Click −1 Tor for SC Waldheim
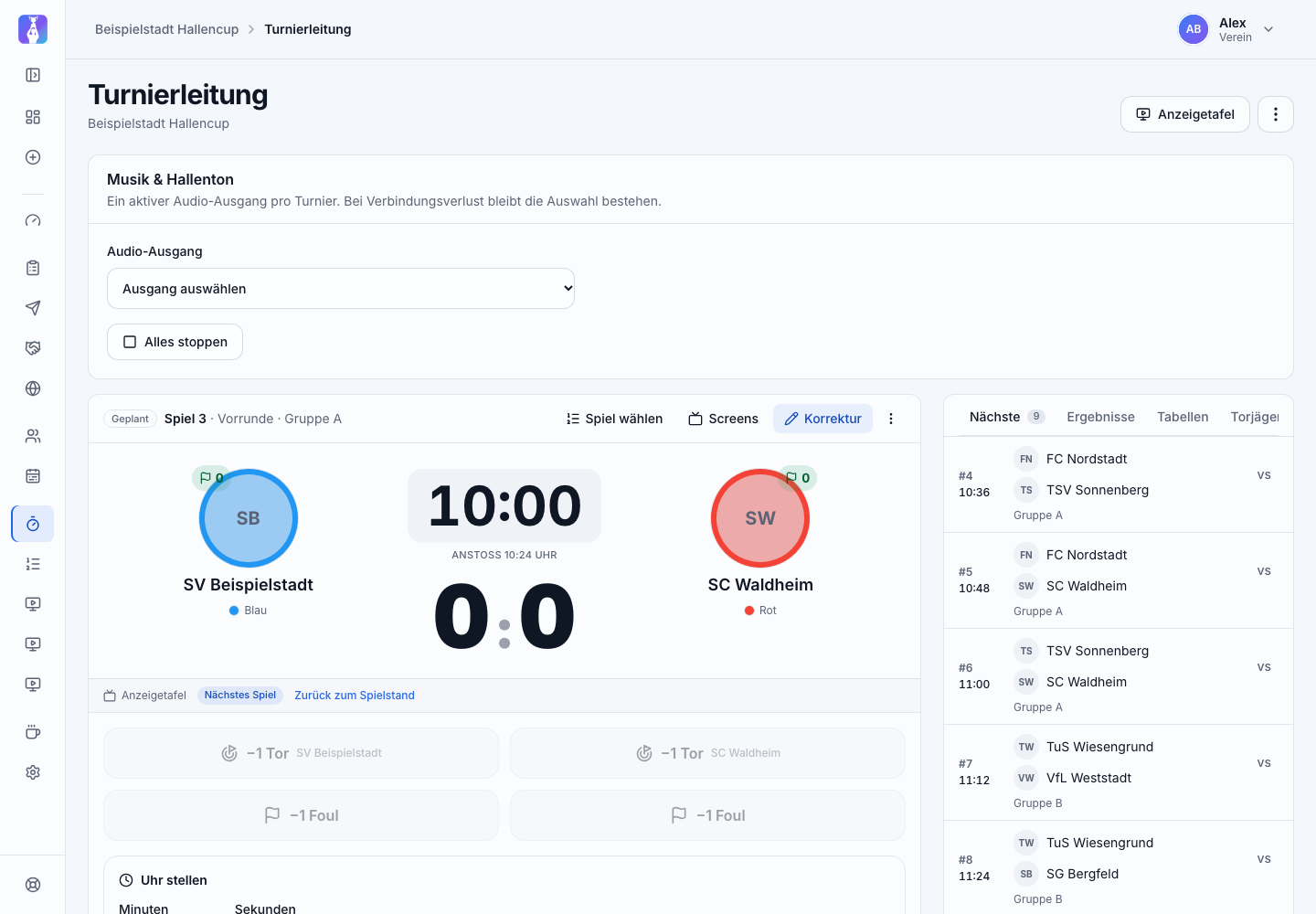 pyautogui.click(x=707, y=753)
